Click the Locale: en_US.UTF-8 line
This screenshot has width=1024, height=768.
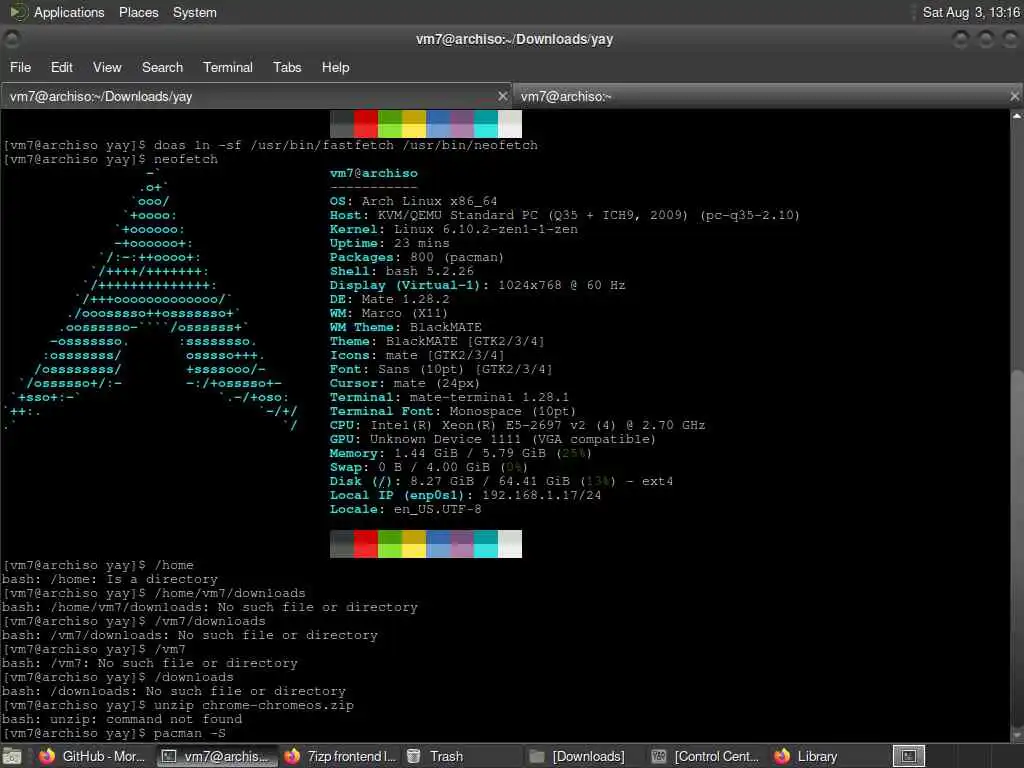(406, 509)
